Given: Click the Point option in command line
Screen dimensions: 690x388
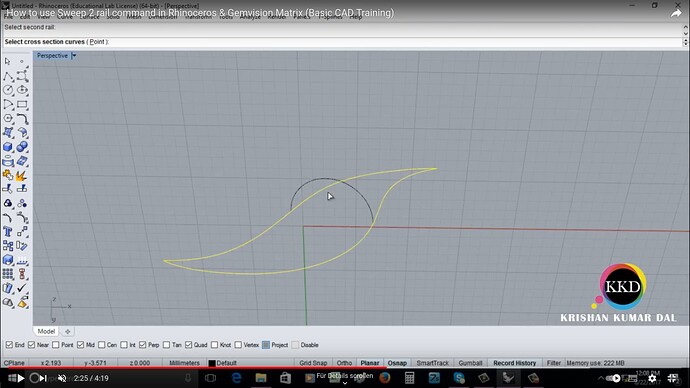Looking at the screenshot, I should 97,42.
